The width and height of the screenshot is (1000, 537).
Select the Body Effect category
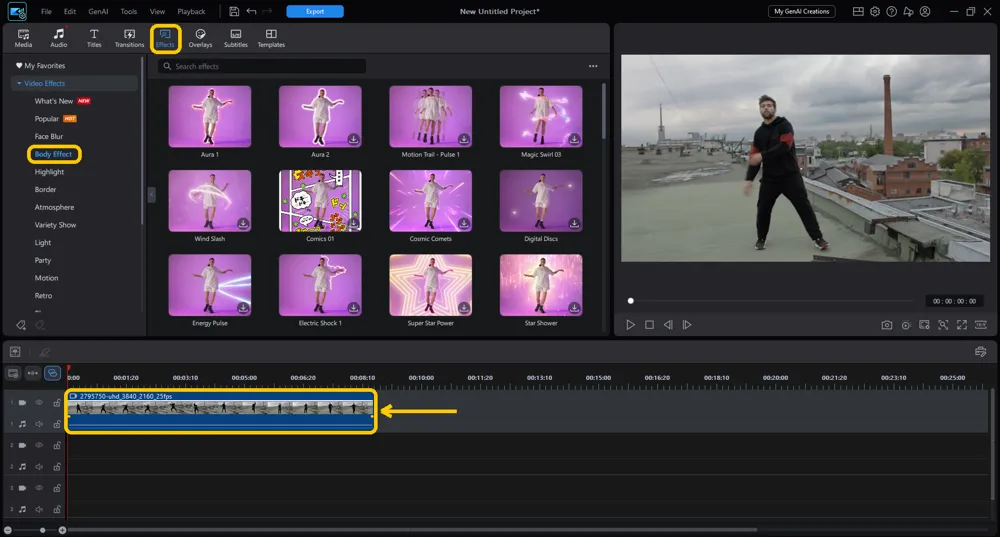point(54,154)
